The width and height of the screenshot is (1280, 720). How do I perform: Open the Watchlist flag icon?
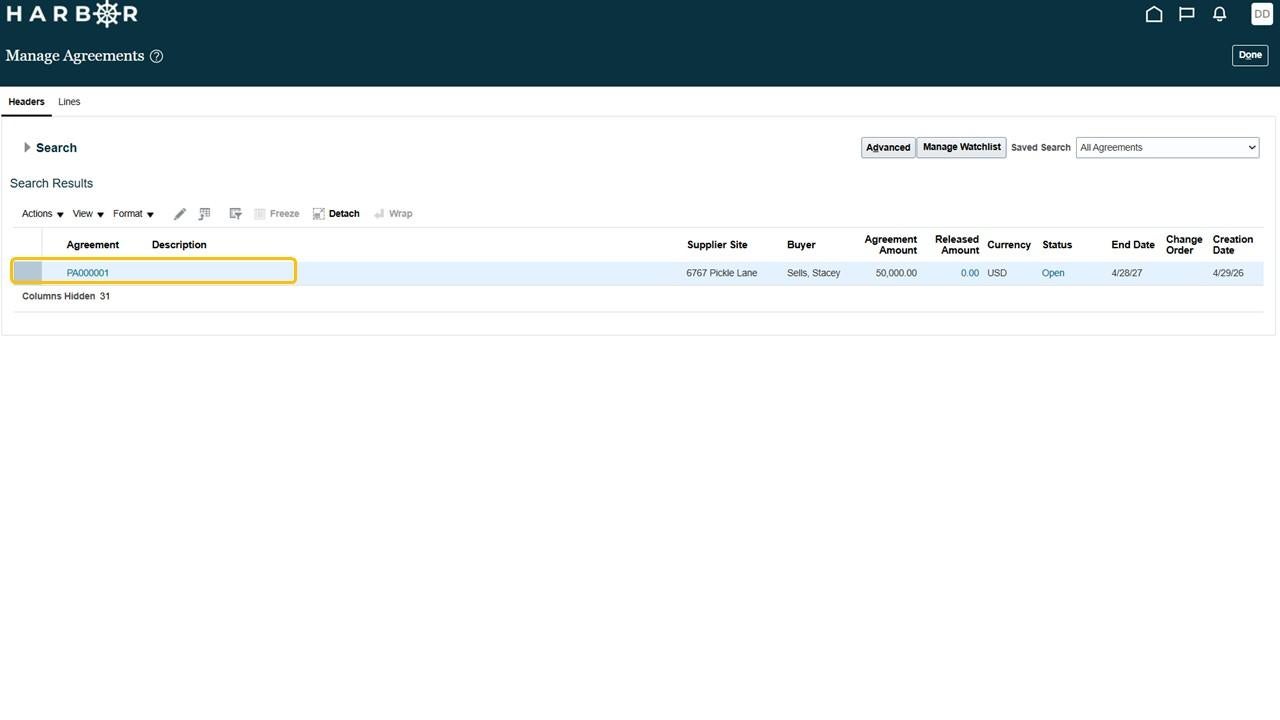(1187, 14)
